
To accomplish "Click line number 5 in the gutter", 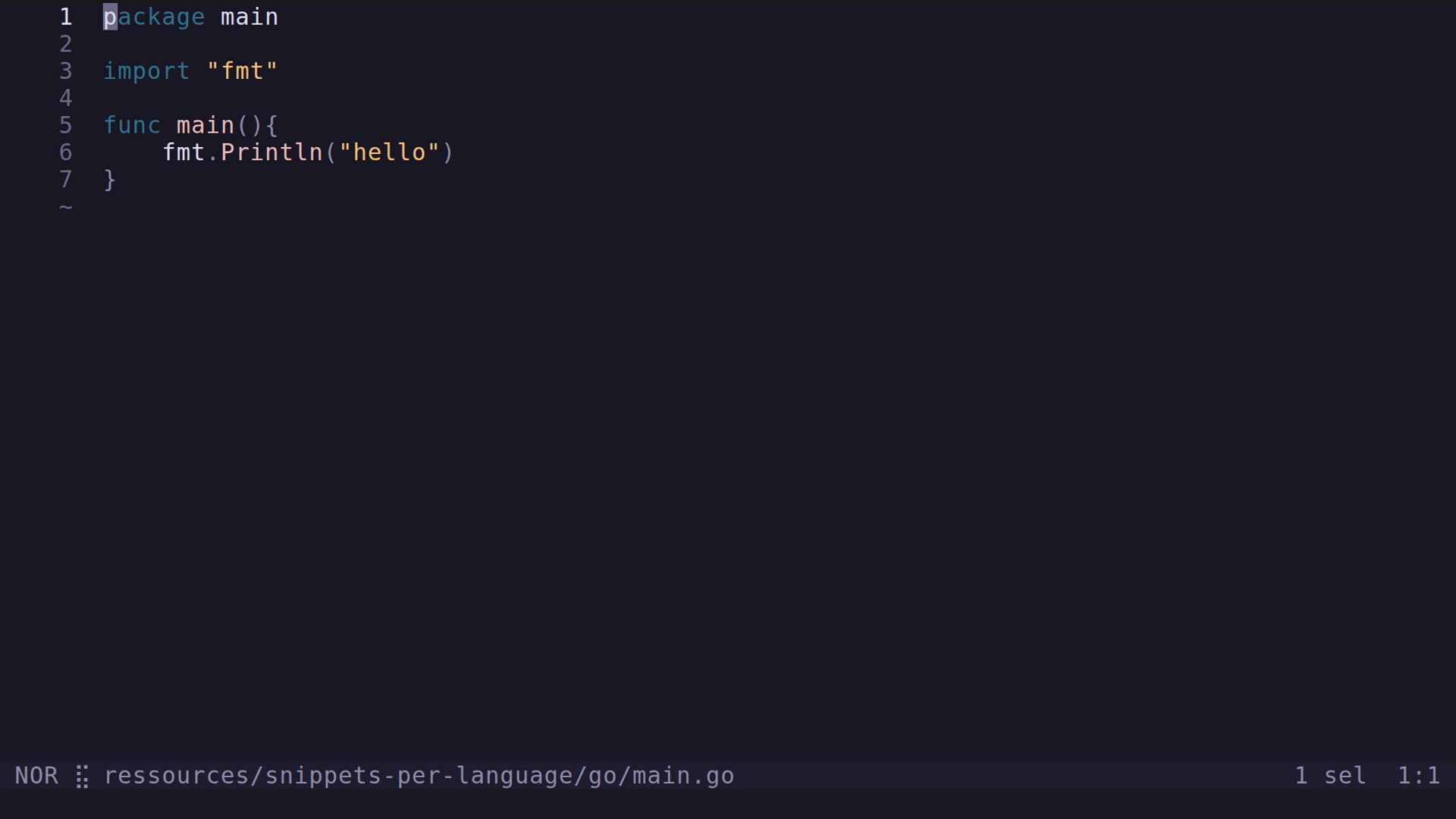I will point(66,125).
